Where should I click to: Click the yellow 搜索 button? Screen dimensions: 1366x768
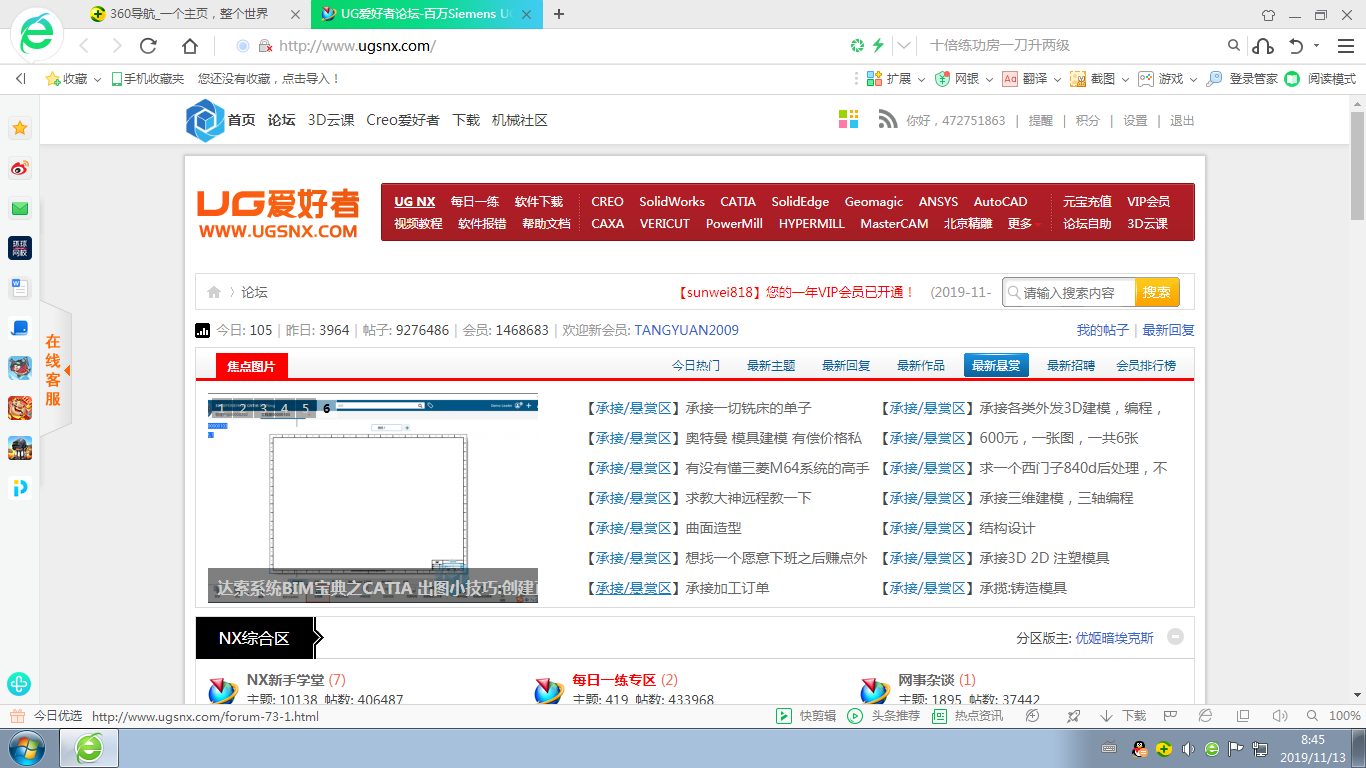point(1157,293)
